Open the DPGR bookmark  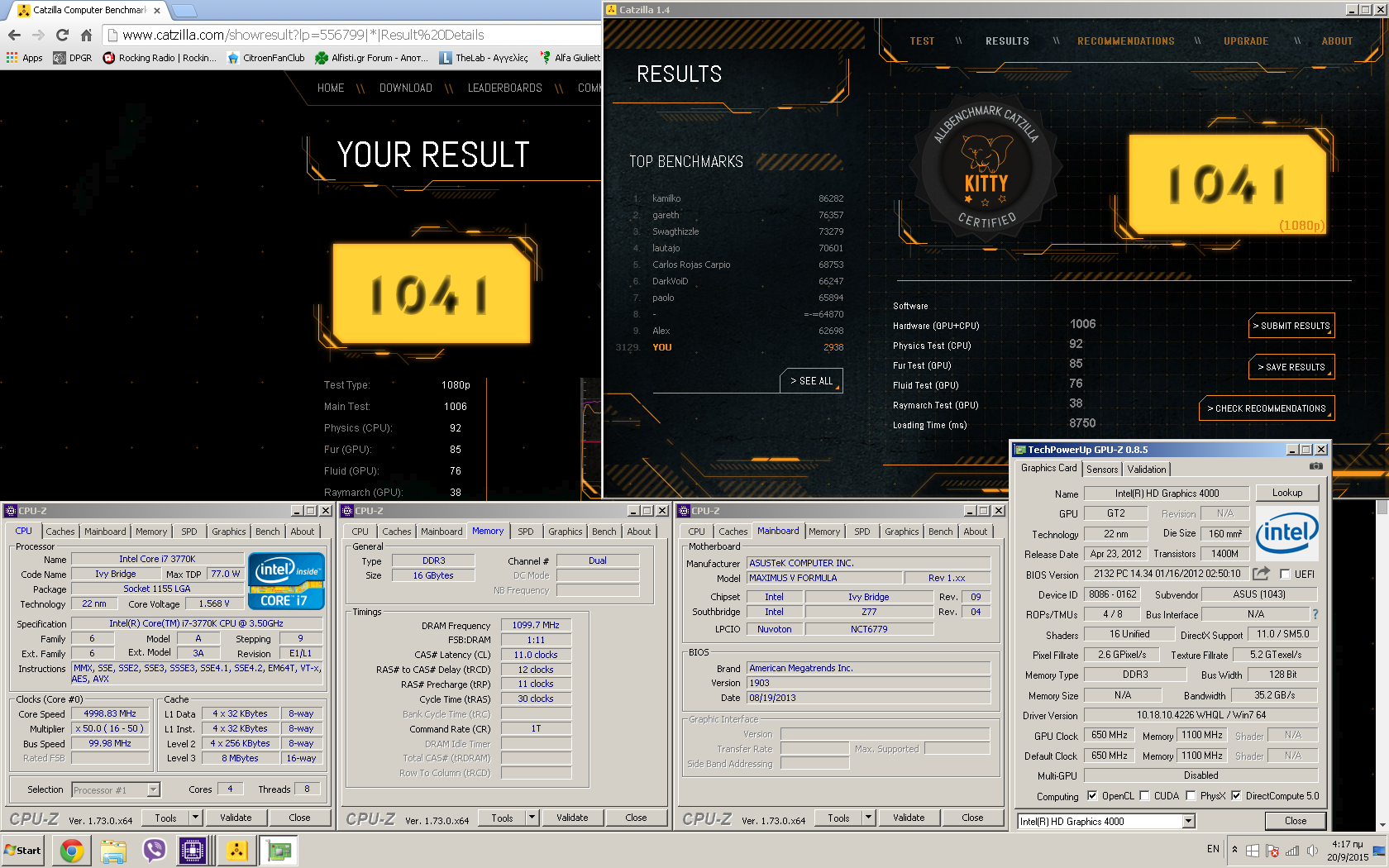(x=73, y=58)
